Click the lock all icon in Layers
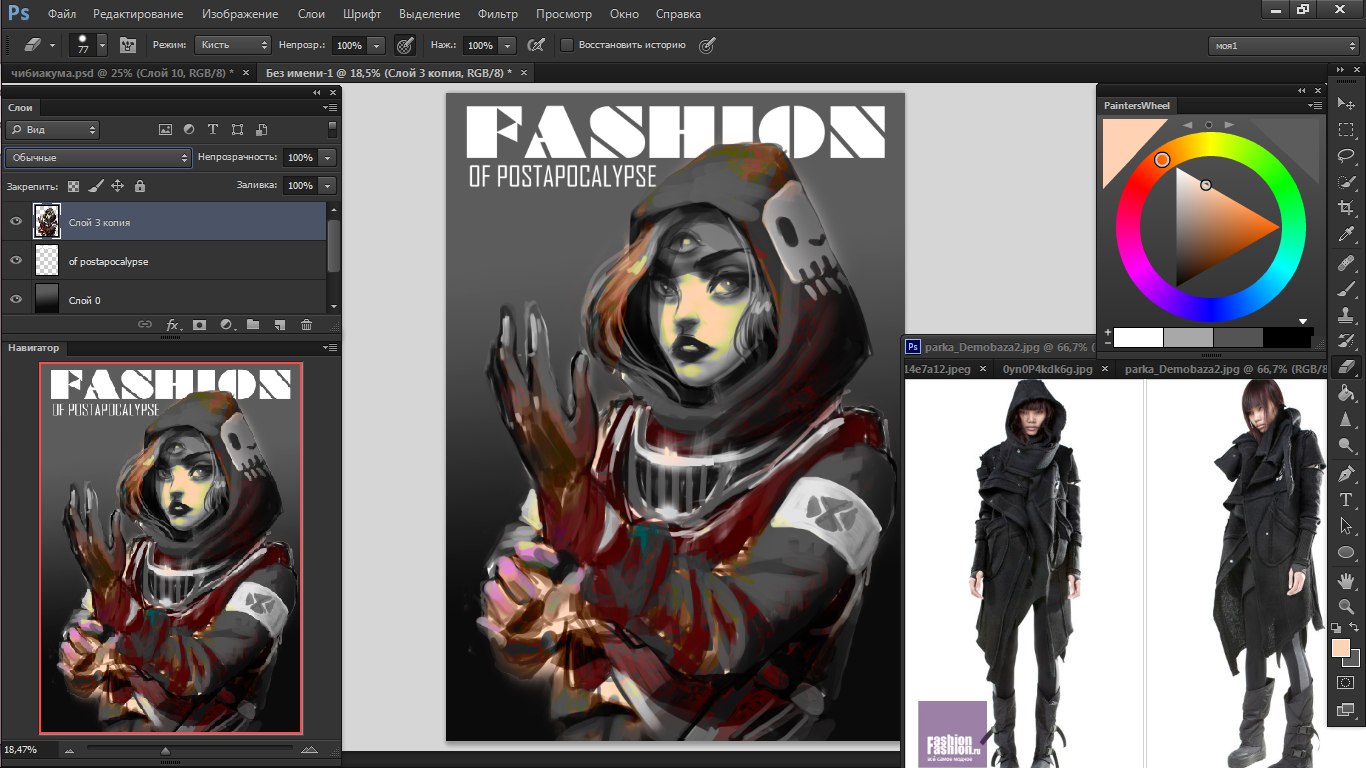 [140, 186]
